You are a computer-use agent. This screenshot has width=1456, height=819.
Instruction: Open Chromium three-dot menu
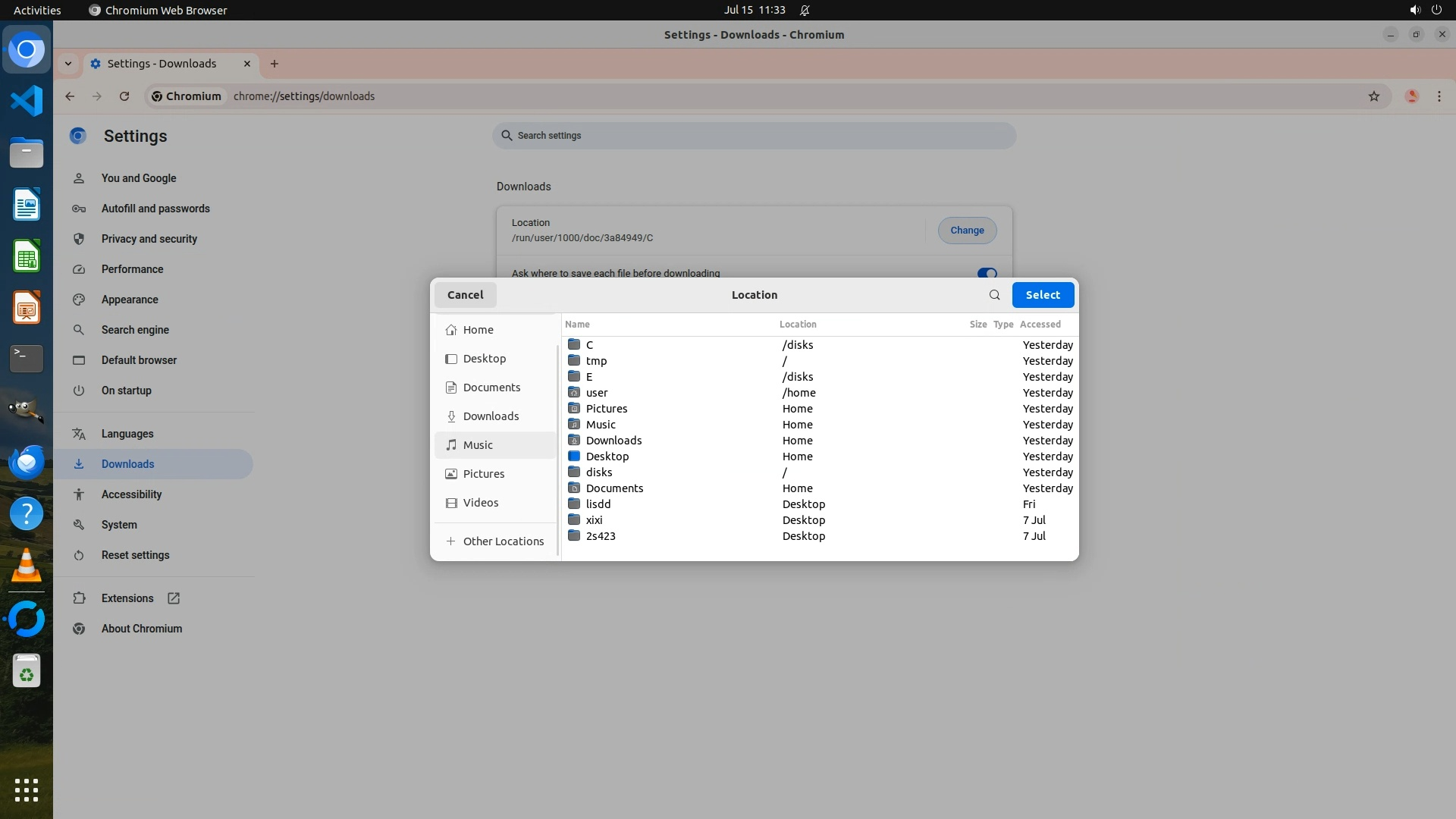click(x=1439, y=96)
